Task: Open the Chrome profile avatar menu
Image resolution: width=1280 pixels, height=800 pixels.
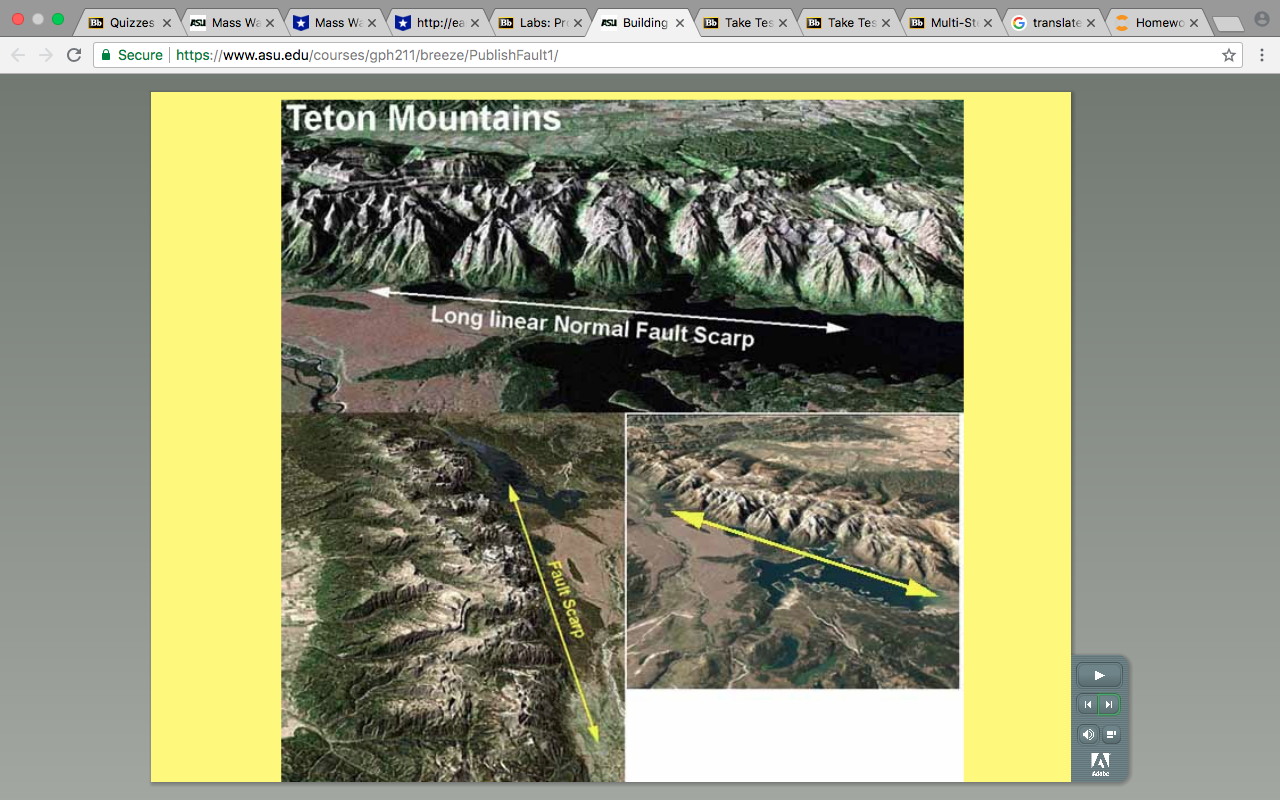Action: click(1261, 19)
